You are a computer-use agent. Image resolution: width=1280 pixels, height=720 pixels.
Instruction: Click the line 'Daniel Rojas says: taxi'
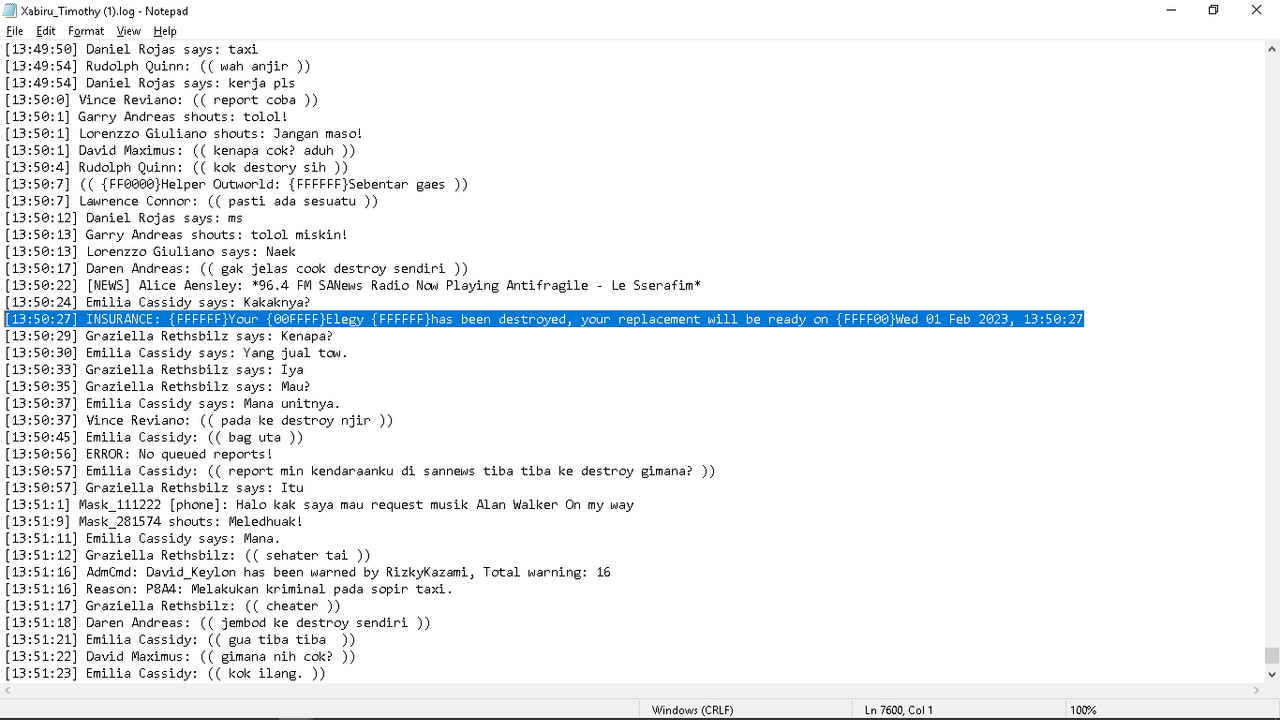(x=131, y=49)
